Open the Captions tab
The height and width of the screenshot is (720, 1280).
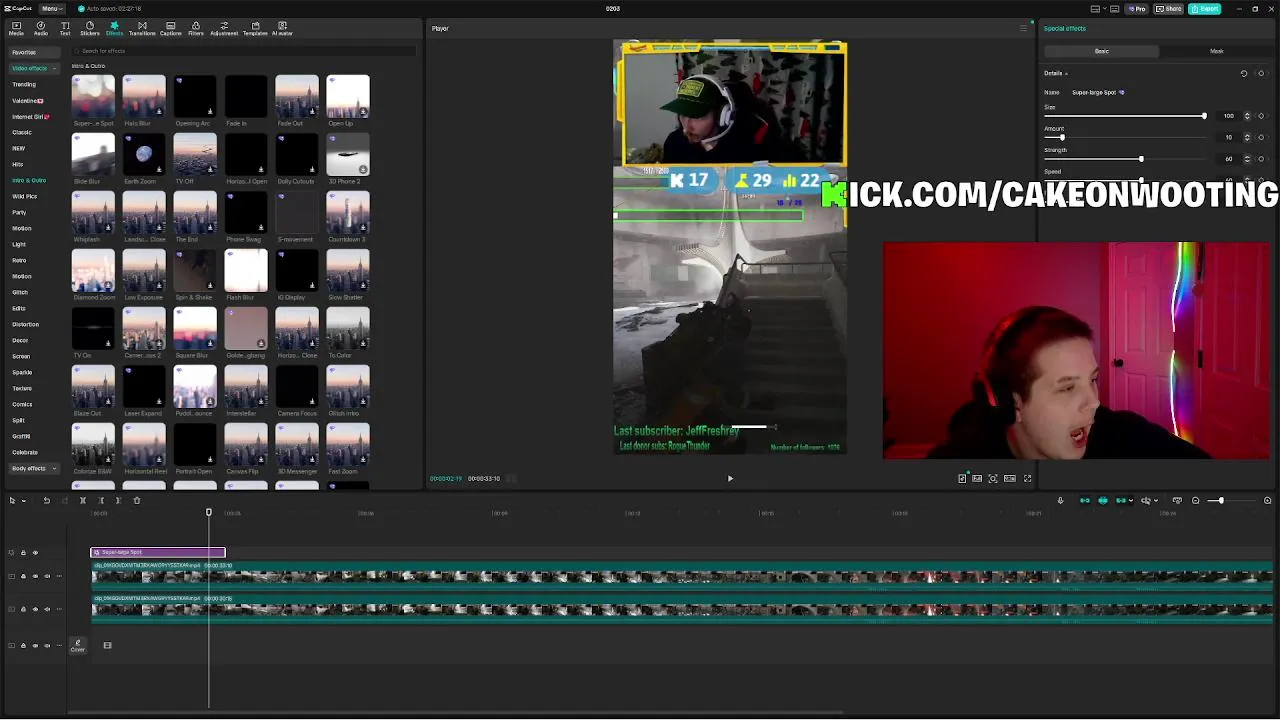[171, 28]
